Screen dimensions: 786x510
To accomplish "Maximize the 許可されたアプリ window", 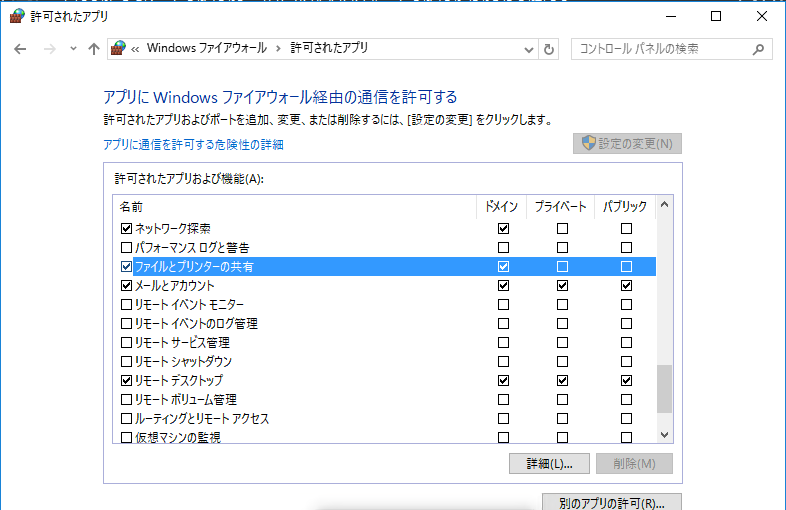I will pyautogui.click(x=716, y=17).
